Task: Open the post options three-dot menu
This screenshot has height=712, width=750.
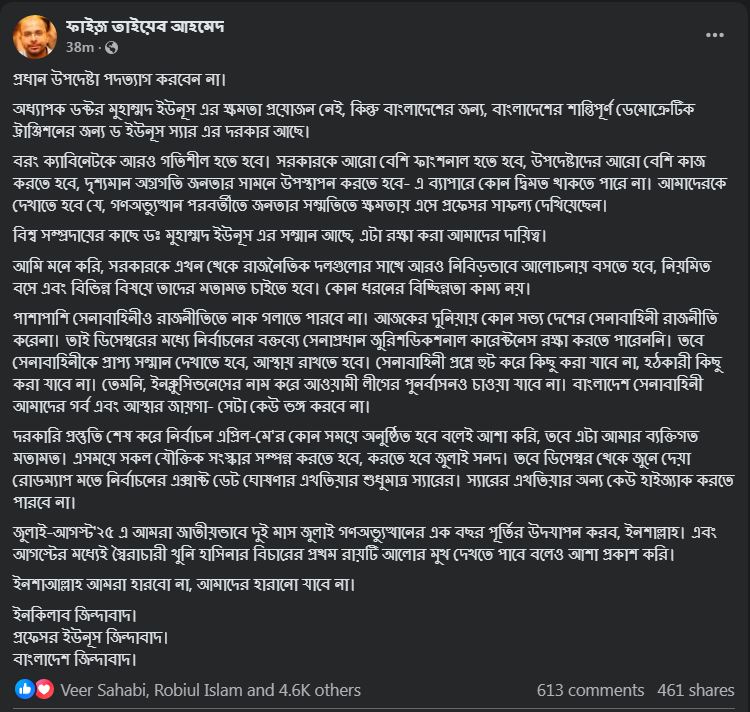Action: coord(715,35)
